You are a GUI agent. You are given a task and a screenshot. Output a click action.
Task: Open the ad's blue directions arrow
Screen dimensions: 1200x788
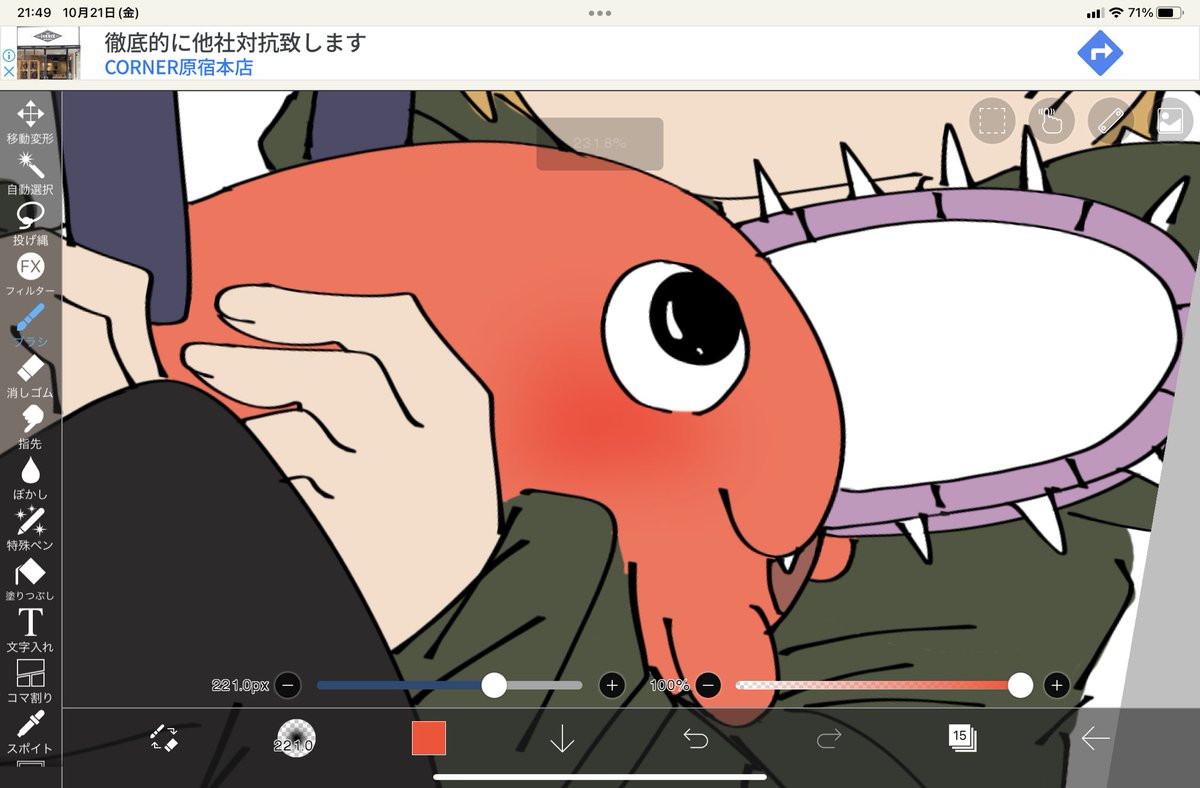point(1100,53)
